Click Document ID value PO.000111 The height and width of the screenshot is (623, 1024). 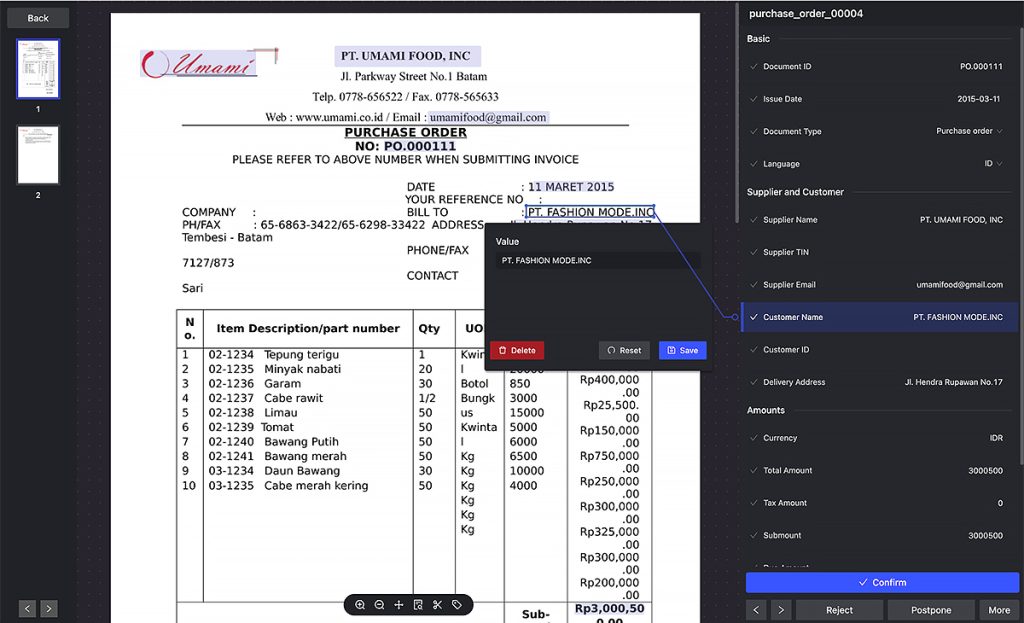click(x=981, y=67)
